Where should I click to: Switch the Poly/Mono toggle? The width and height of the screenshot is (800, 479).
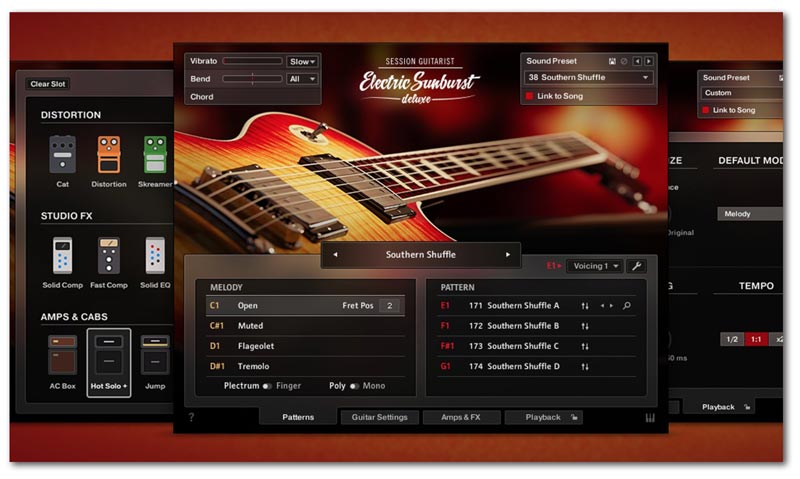pyautogui.click(x=355, y=386)
